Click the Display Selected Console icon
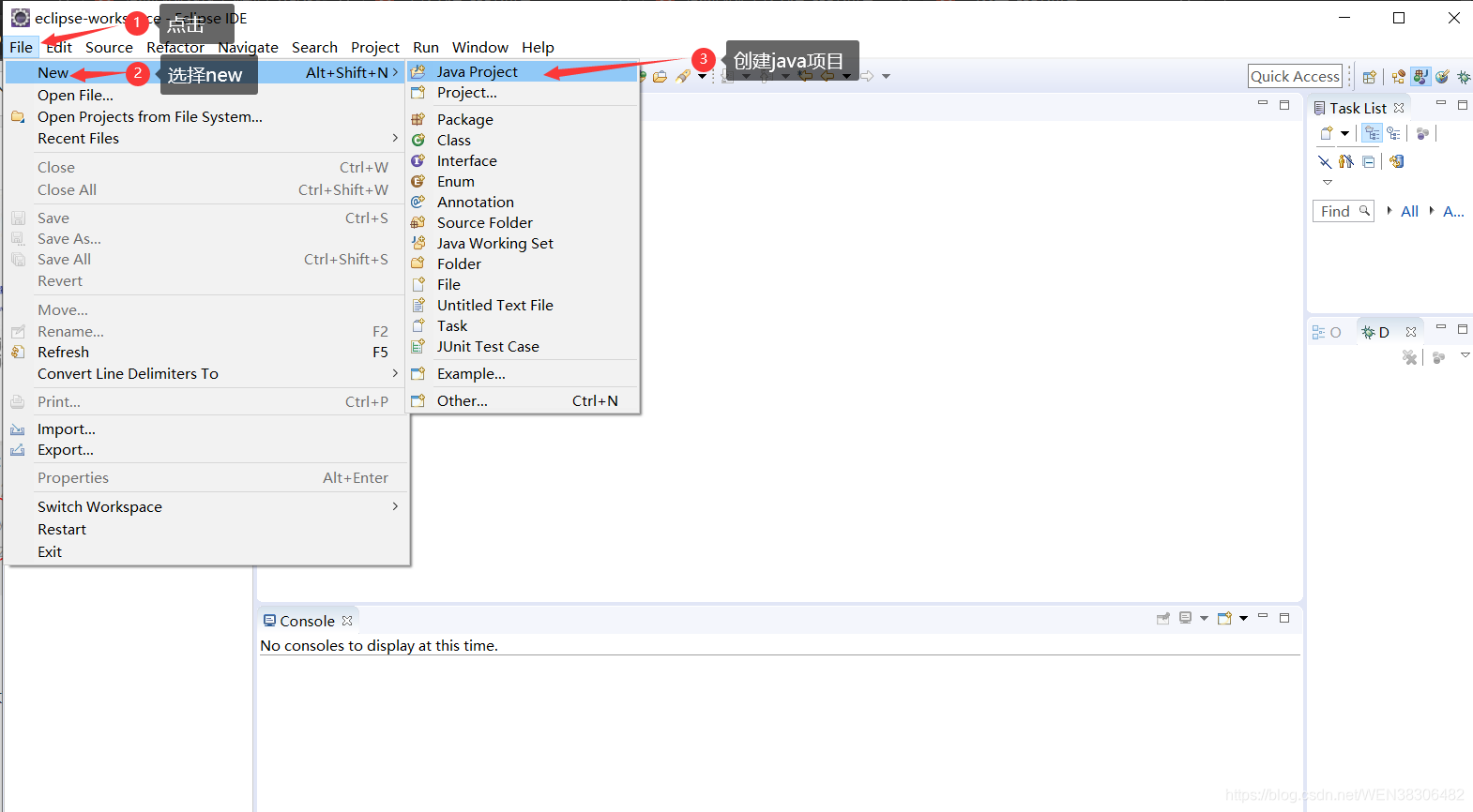The height and width of the screenshot is (812, 1473). click(x=1186, y=618)
